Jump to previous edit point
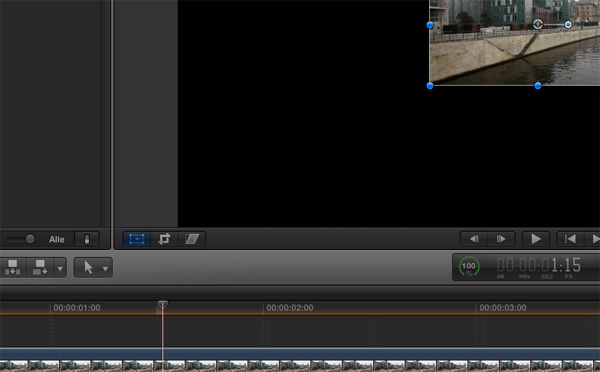Image resolution: width=600 pixels, height=372 pixels. pyautogui.click(x=570, y=239)
